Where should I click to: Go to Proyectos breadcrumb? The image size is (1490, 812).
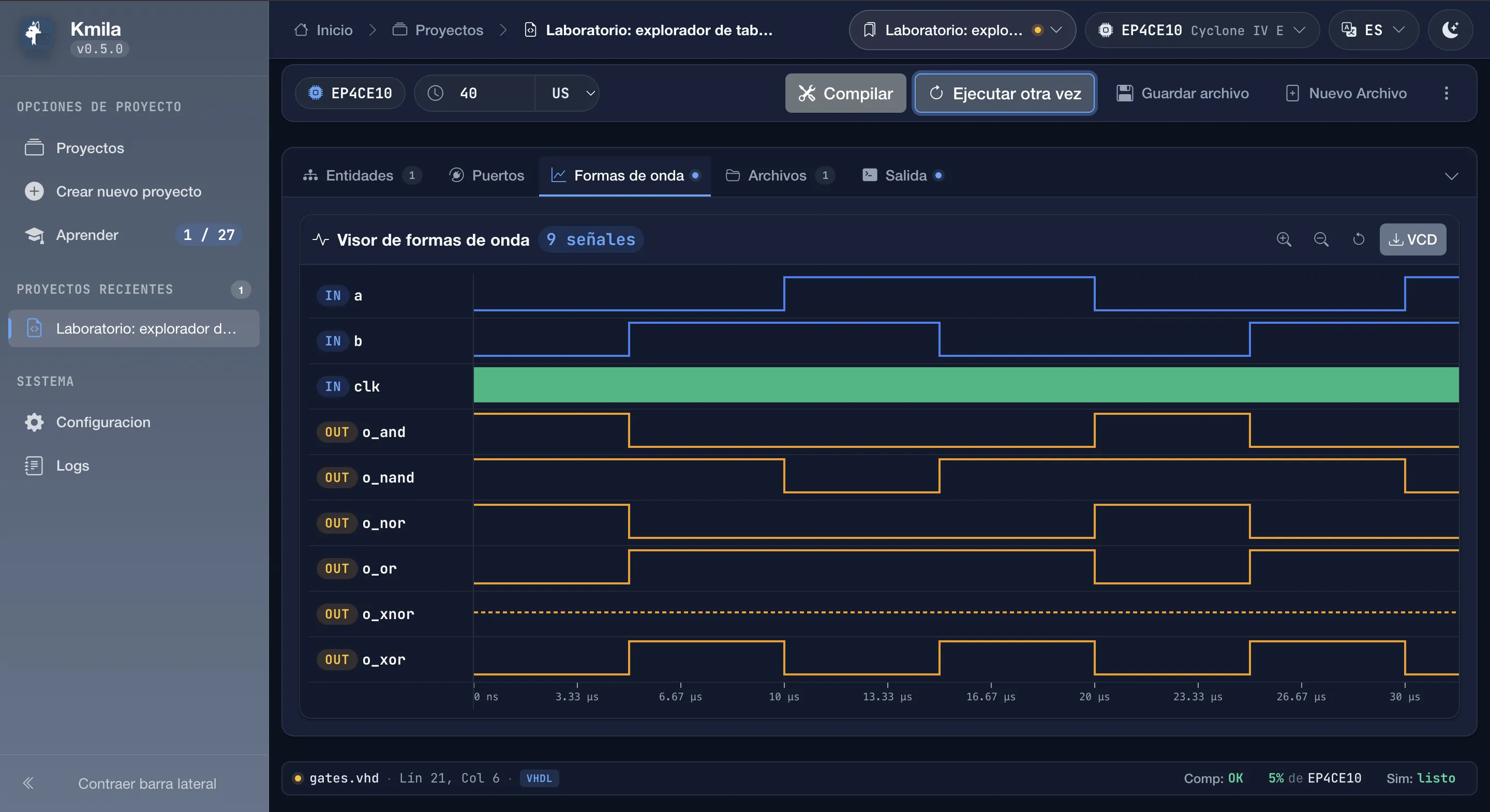(438, 30)
